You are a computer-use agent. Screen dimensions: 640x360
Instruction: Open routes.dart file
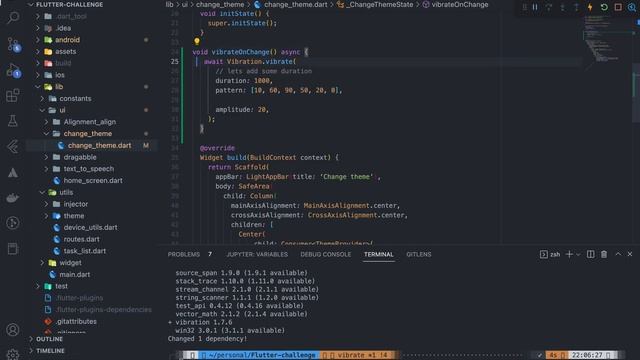click(x=81, y=240)
